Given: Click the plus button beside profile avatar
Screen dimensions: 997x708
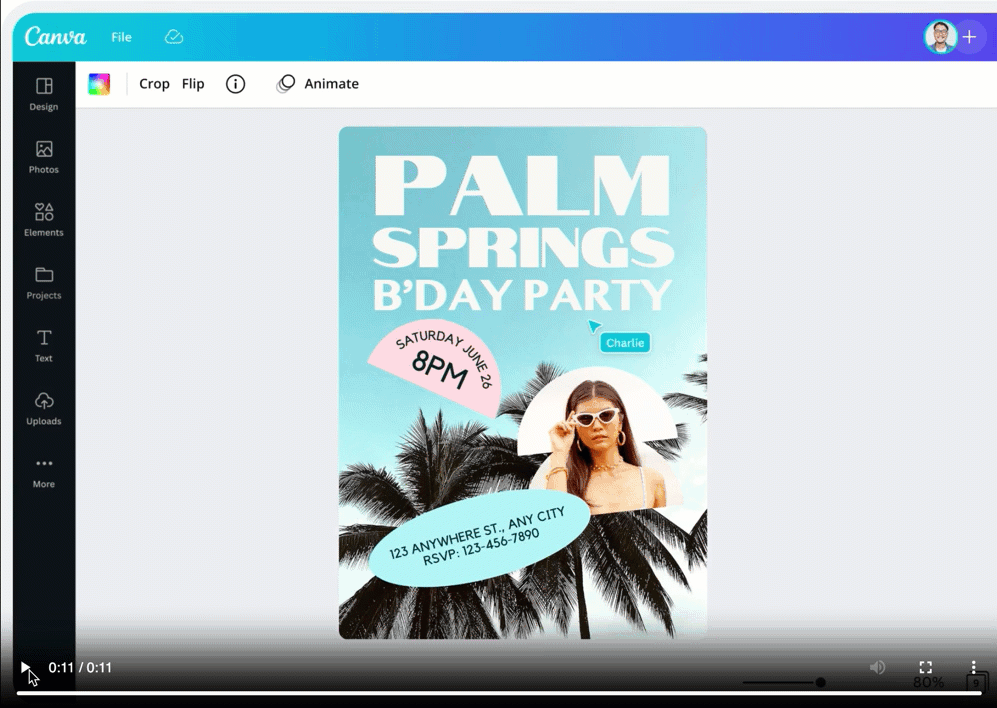Looking at the screenshot, I should (969, 37).
